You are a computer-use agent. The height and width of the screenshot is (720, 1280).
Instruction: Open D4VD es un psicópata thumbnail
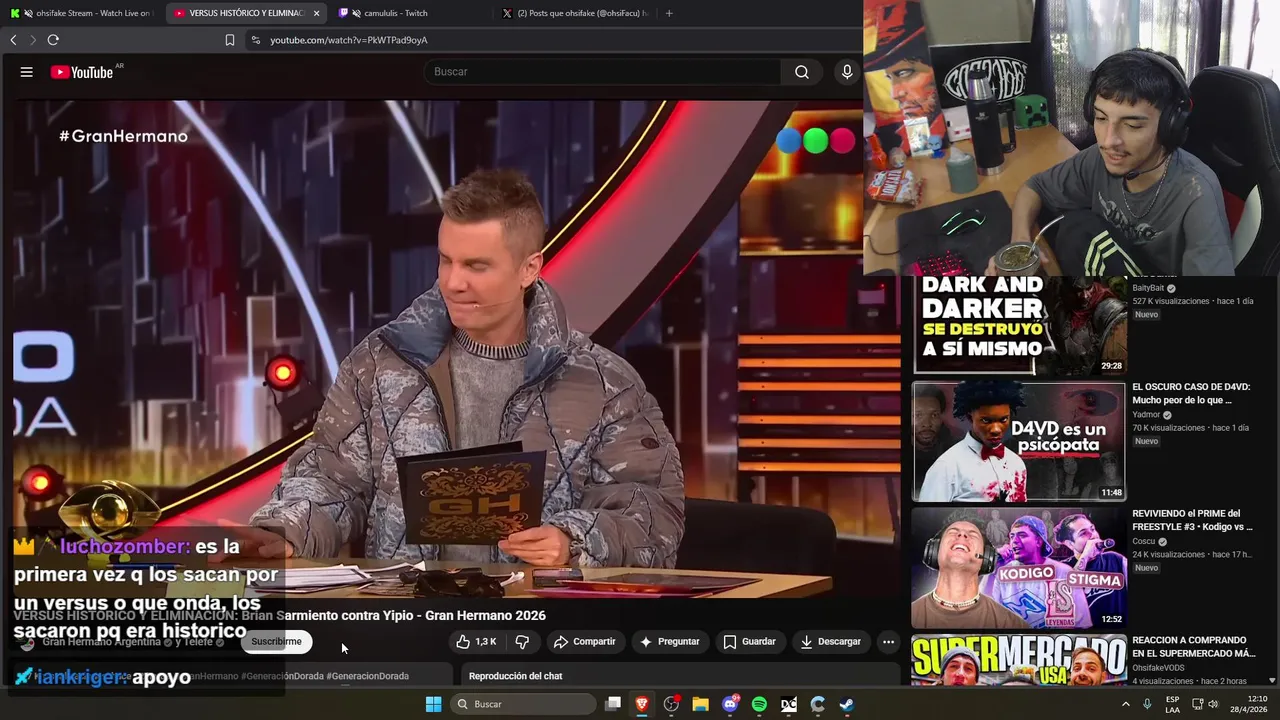(1019, 441)
